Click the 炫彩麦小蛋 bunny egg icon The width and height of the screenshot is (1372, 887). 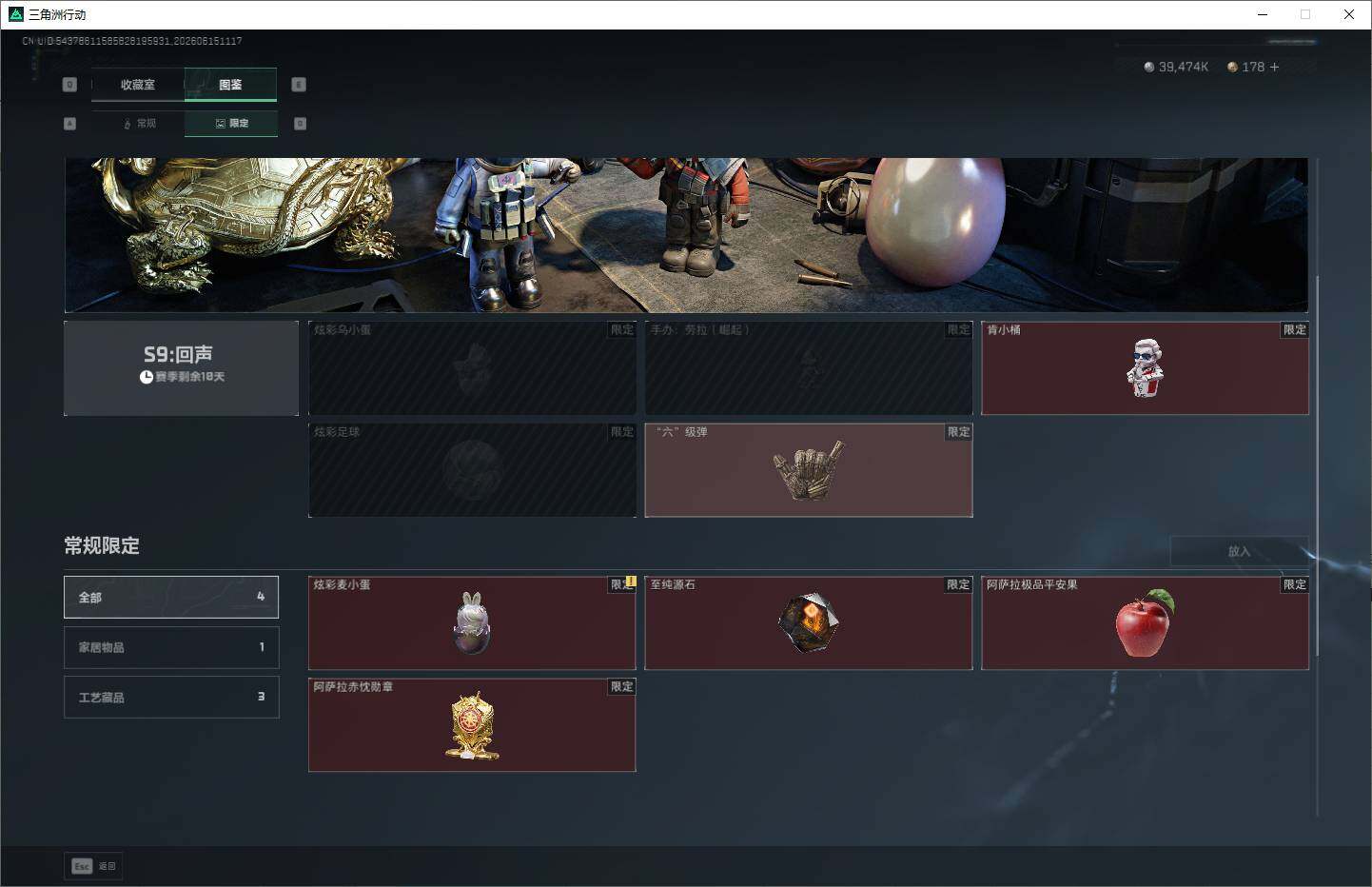[x=472, y=623]
